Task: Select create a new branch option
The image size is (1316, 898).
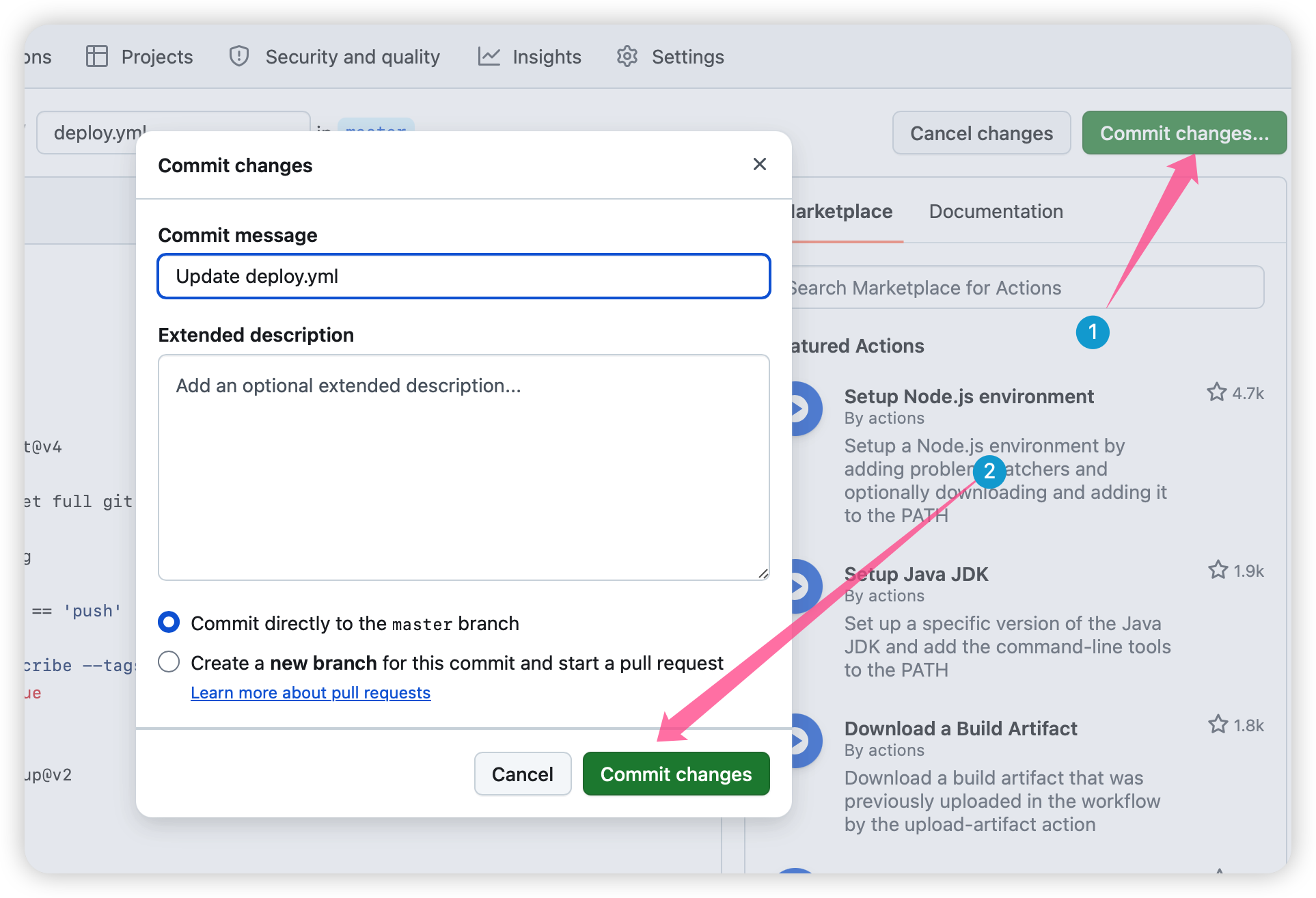Action: tap(169, 662)
